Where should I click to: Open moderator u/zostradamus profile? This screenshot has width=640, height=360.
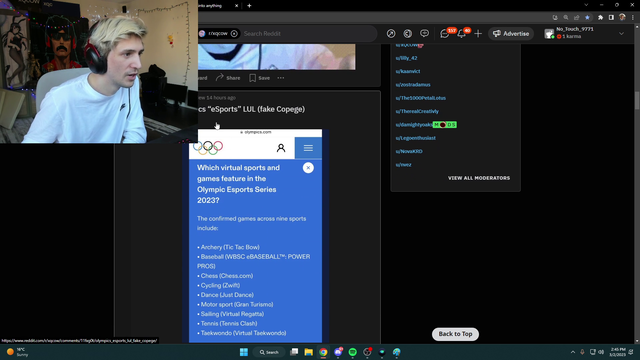click(413, 85)
